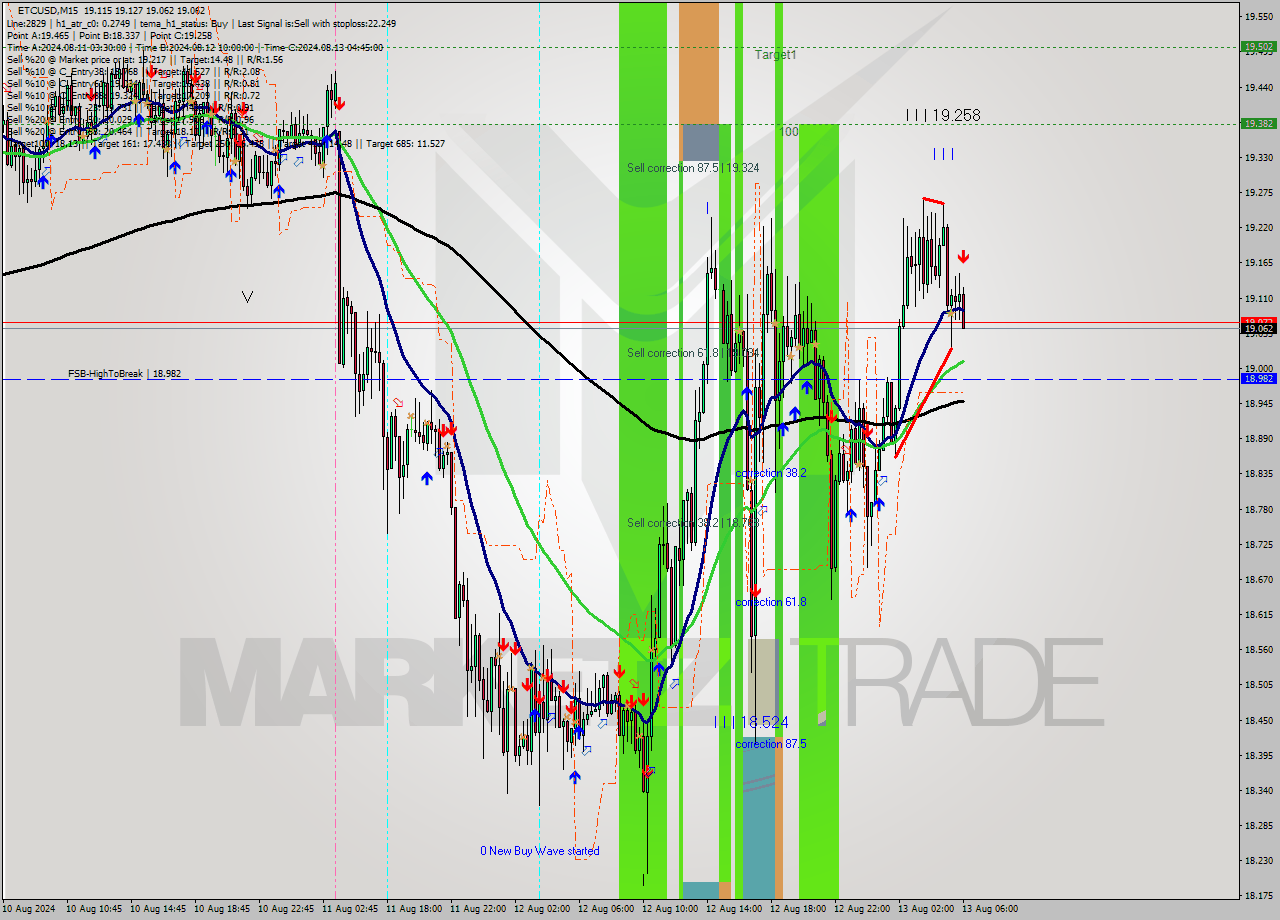Screen dimensions: 1280x920
Task: Click the green 19.382 price tag
Action: coord(1258,123)
